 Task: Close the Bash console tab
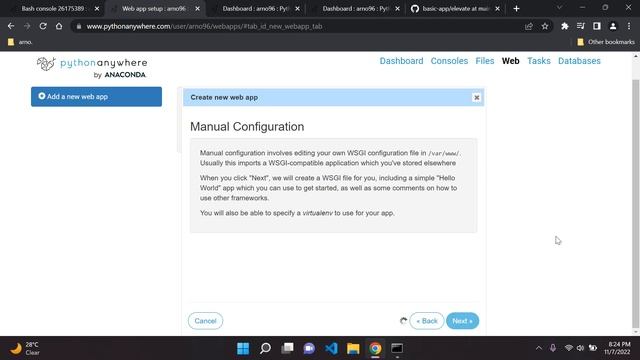97,9
